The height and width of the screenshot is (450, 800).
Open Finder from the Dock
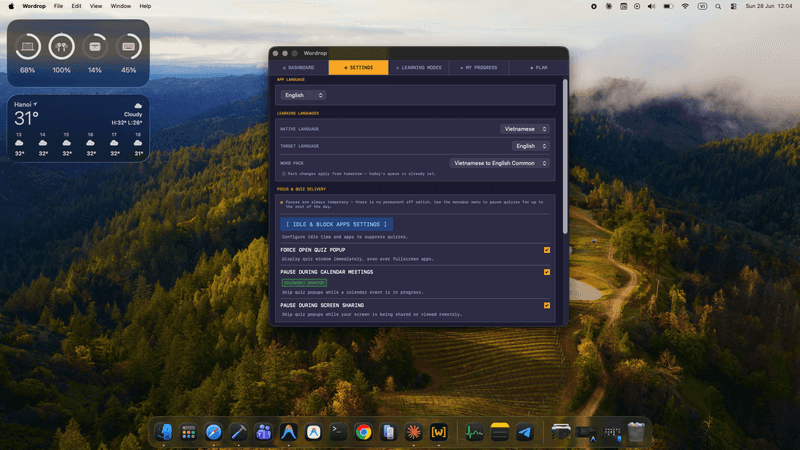(x=164, y=432)
